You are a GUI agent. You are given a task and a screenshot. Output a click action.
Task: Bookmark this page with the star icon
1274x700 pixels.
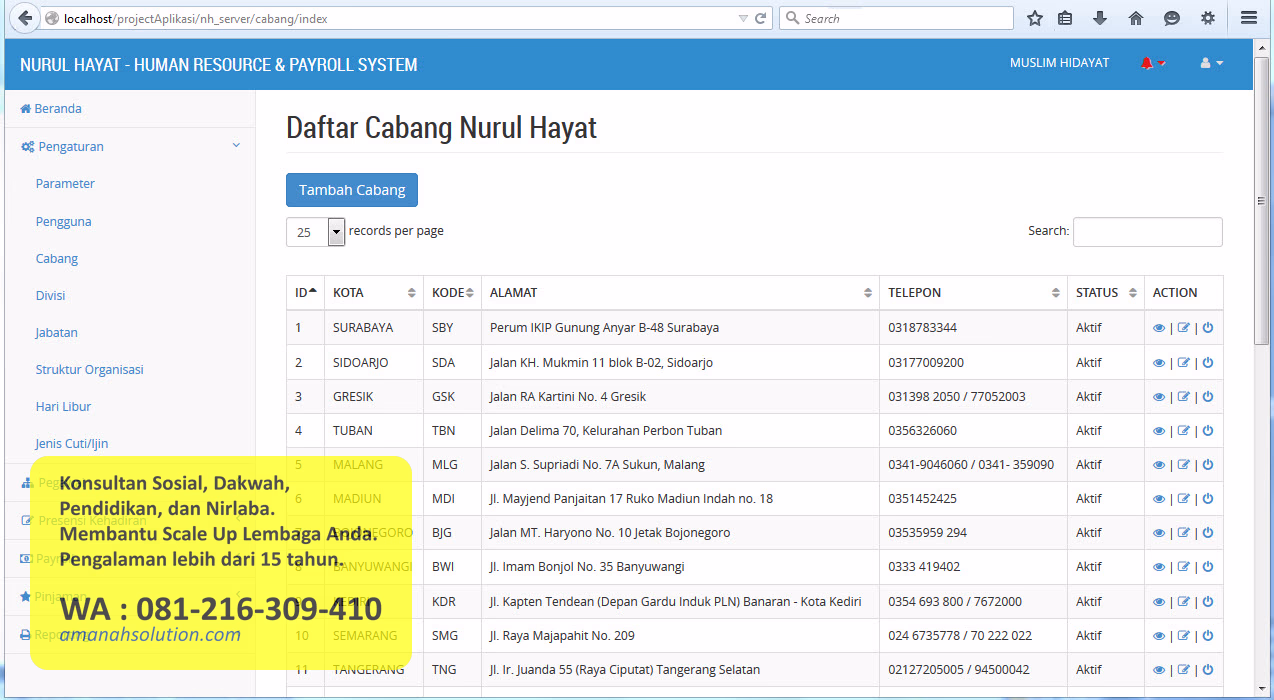1035,18
